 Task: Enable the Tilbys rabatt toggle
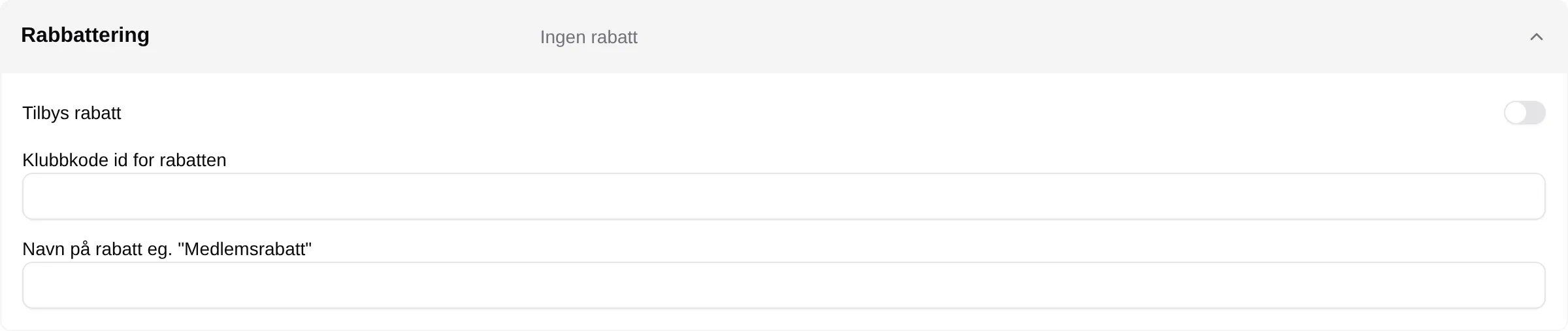(1524, 113)
